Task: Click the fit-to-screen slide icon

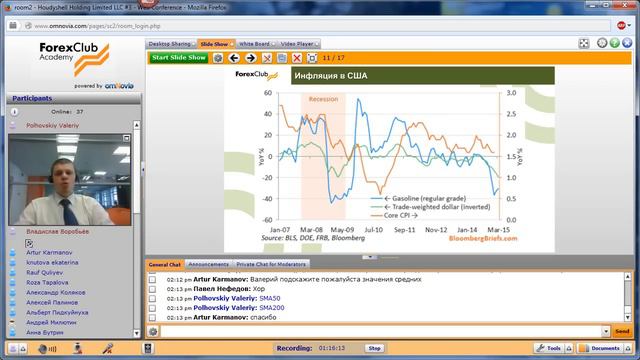Action: (x=312, y=58)
